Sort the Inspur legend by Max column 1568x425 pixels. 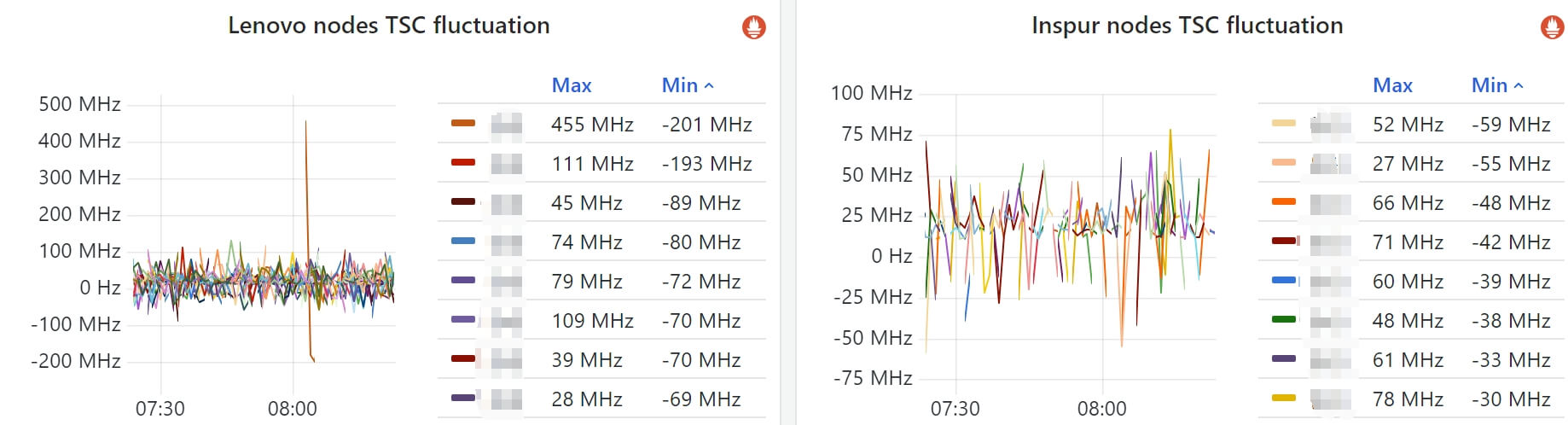tap(1392, 85)
